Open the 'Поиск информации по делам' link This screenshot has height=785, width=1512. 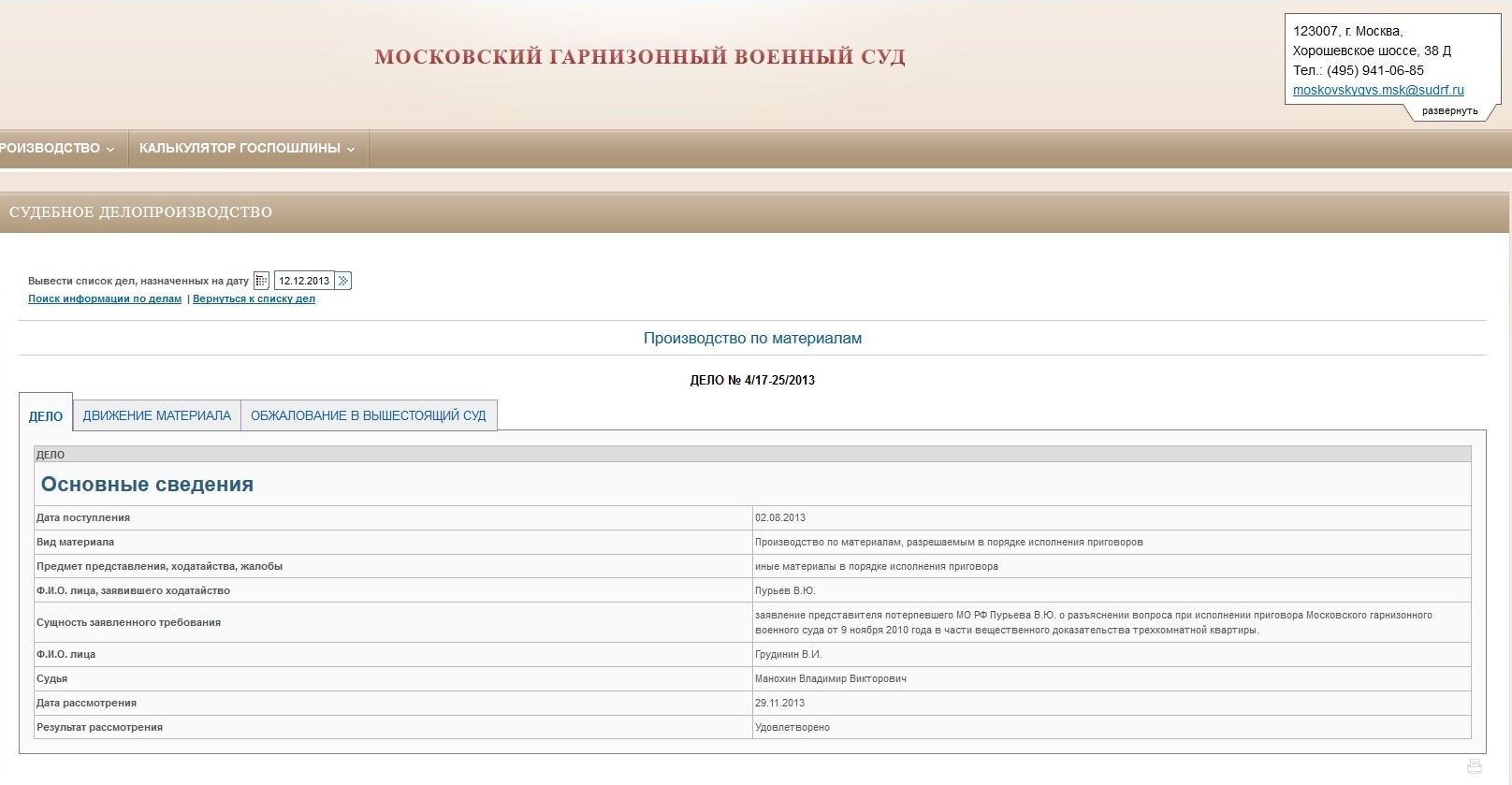pyautogui.click(x=105, y=299)
